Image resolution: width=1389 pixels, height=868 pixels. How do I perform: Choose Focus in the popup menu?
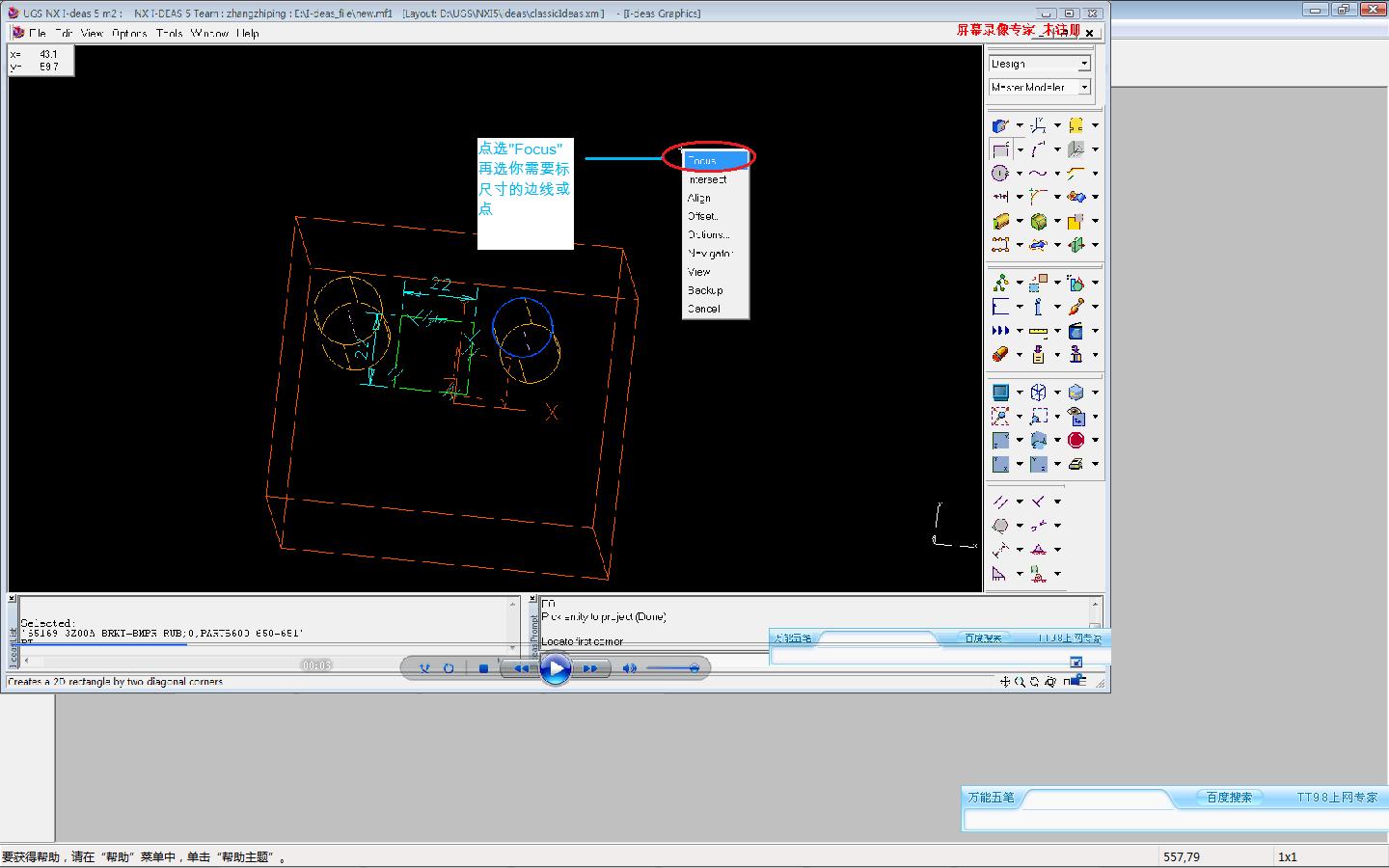pos(715,160)
